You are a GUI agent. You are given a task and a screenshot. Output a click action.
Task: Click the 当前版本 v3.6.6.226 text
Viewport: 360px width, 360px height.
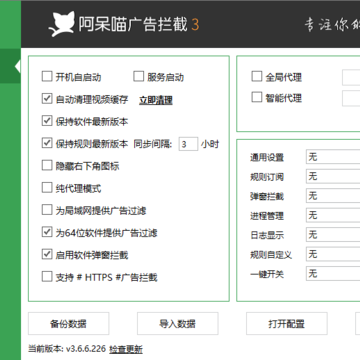67,349
